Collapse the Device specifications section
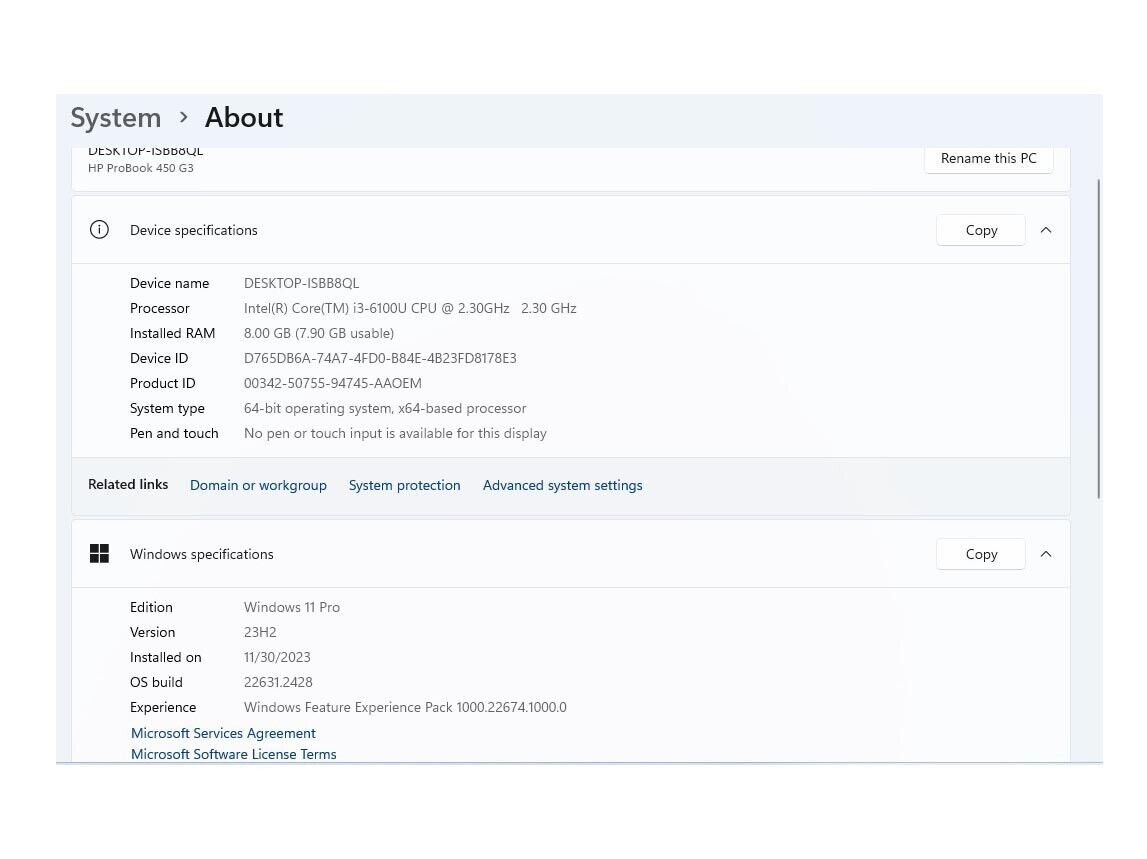 (x=1046, y=230)
